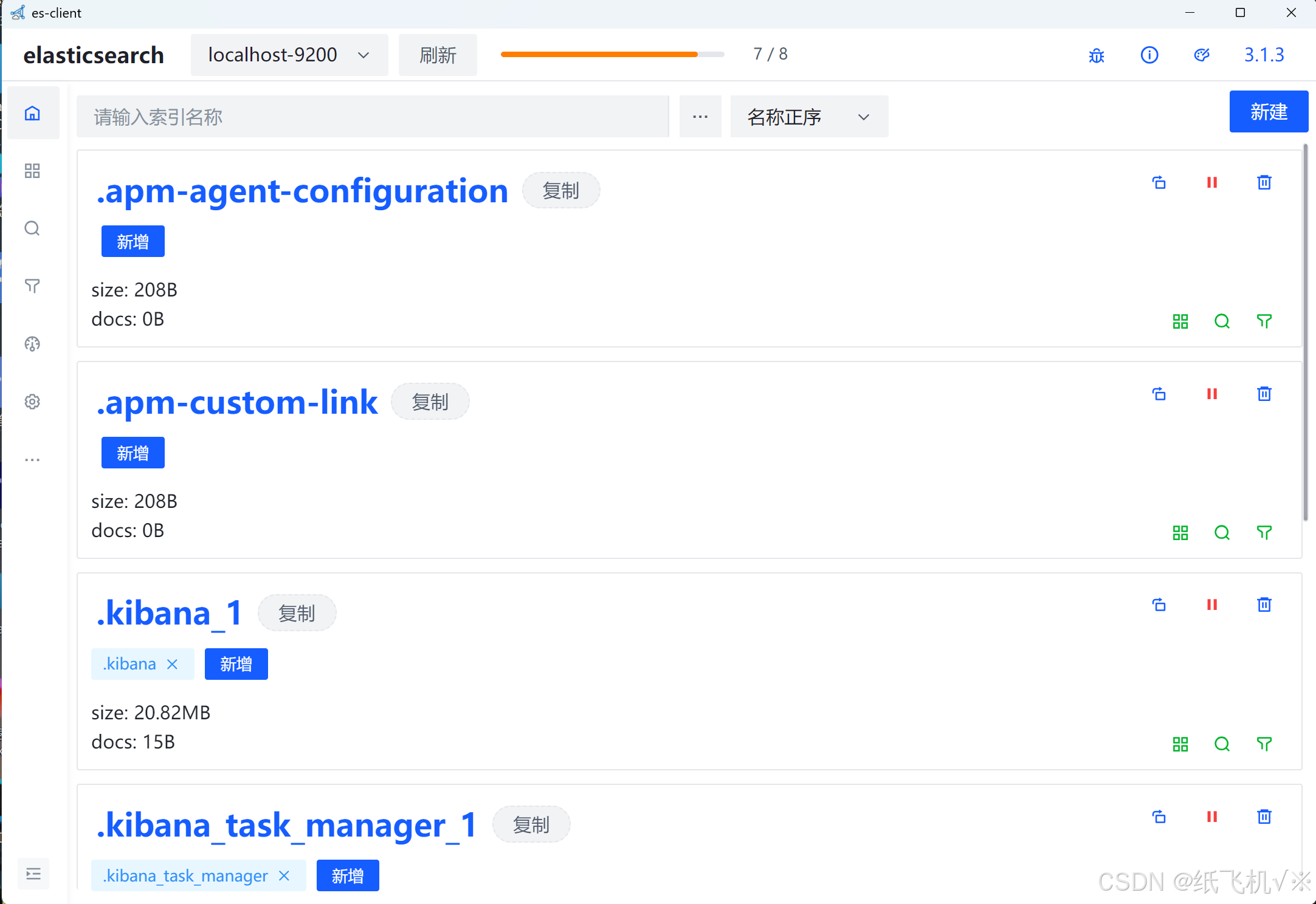Pause/close index .apm-agent-configuration
The height and width of the screenshot is (904, 1316).
(x=1212, y=182)
